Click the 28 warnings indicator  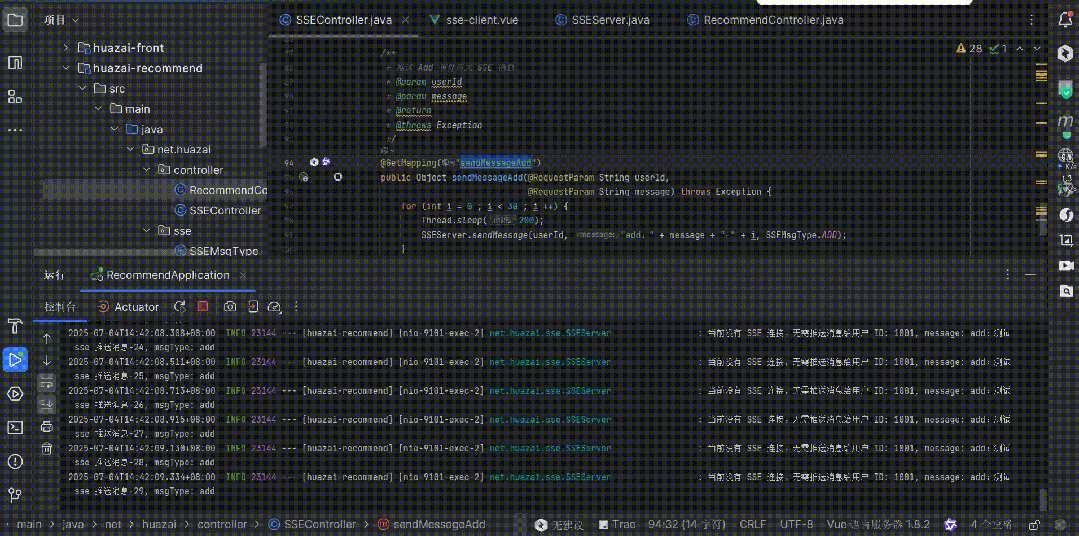coord(969,49)
